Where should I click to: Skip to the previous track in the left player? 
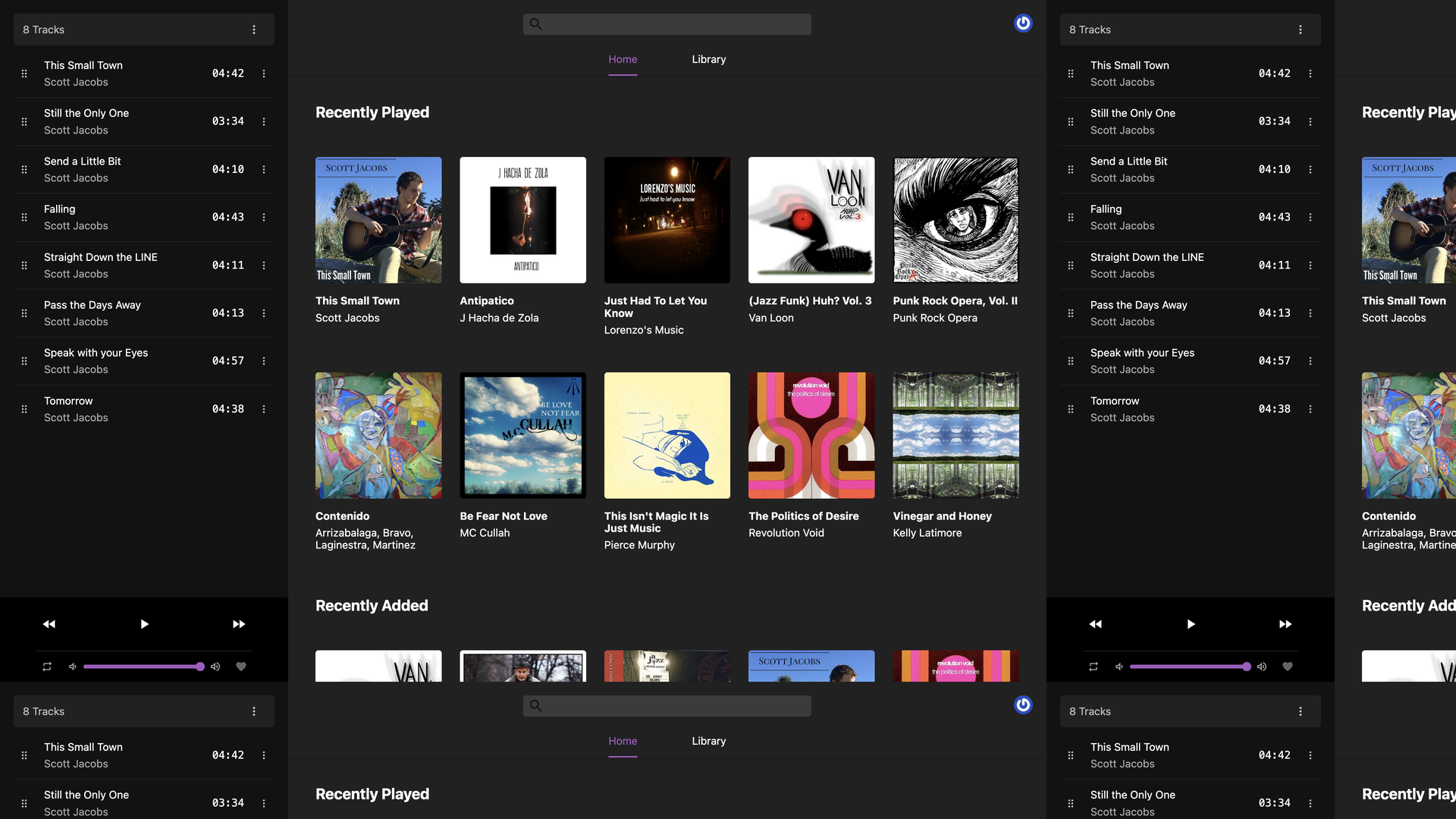49,624
